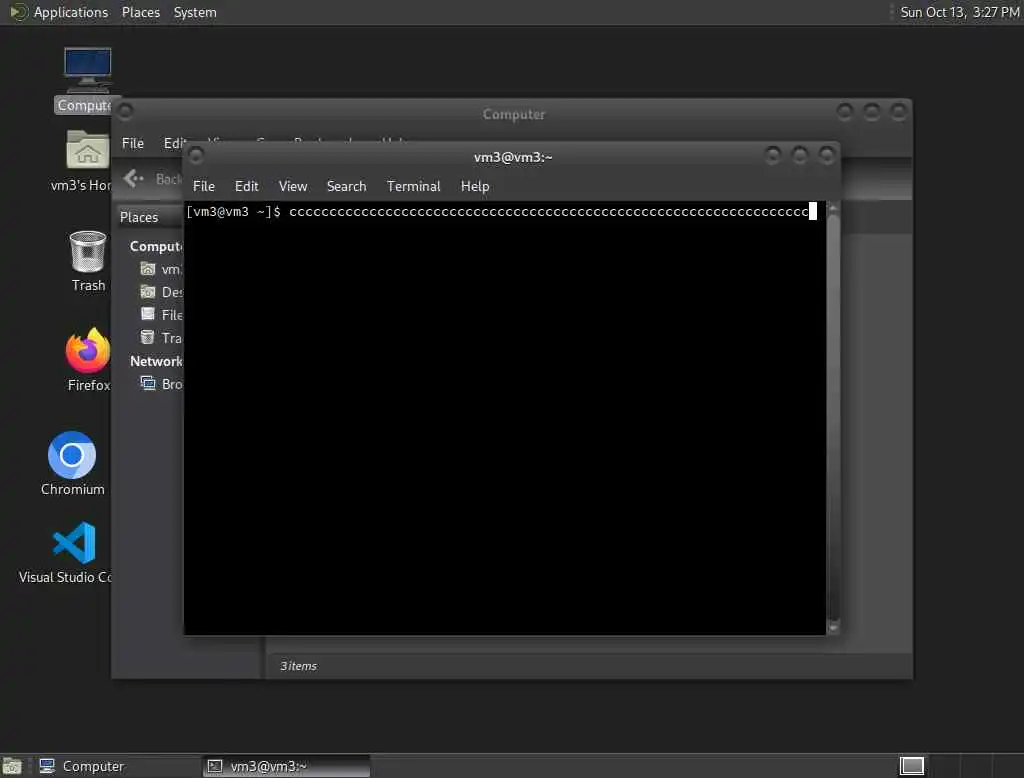This screenshot has width=1024, height=778.
Task: Select the File System icon in Places sidebar
Action: coord(148,314)
